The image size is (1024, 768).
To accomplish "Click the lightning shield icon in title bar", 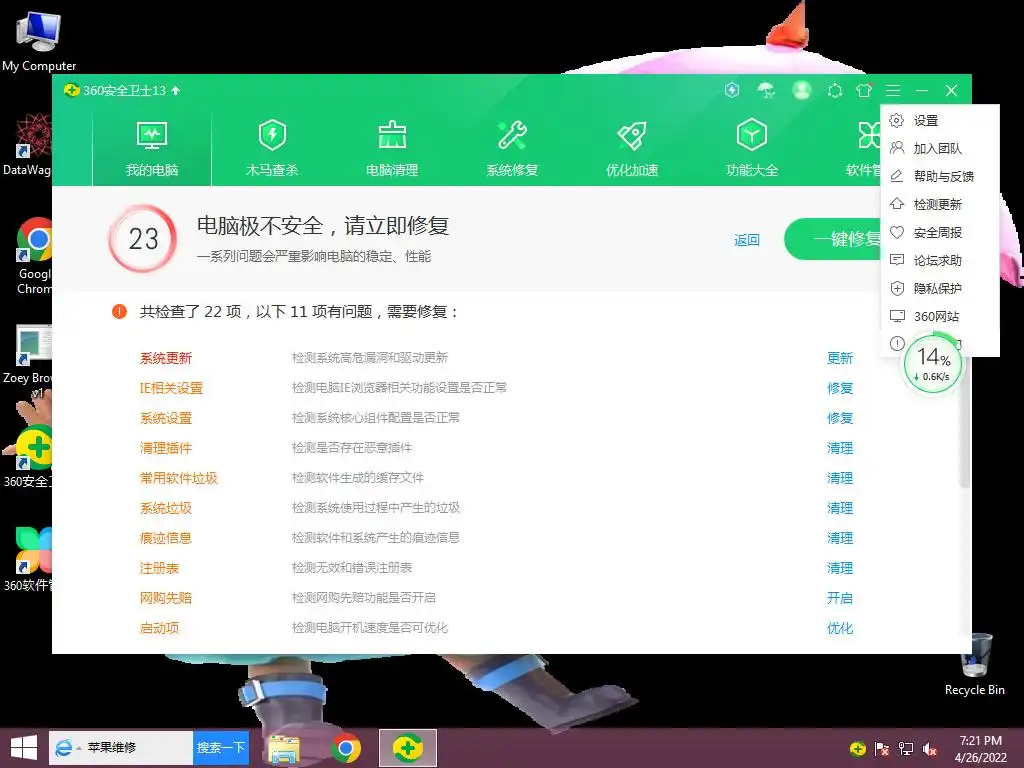I will point(732,90).
